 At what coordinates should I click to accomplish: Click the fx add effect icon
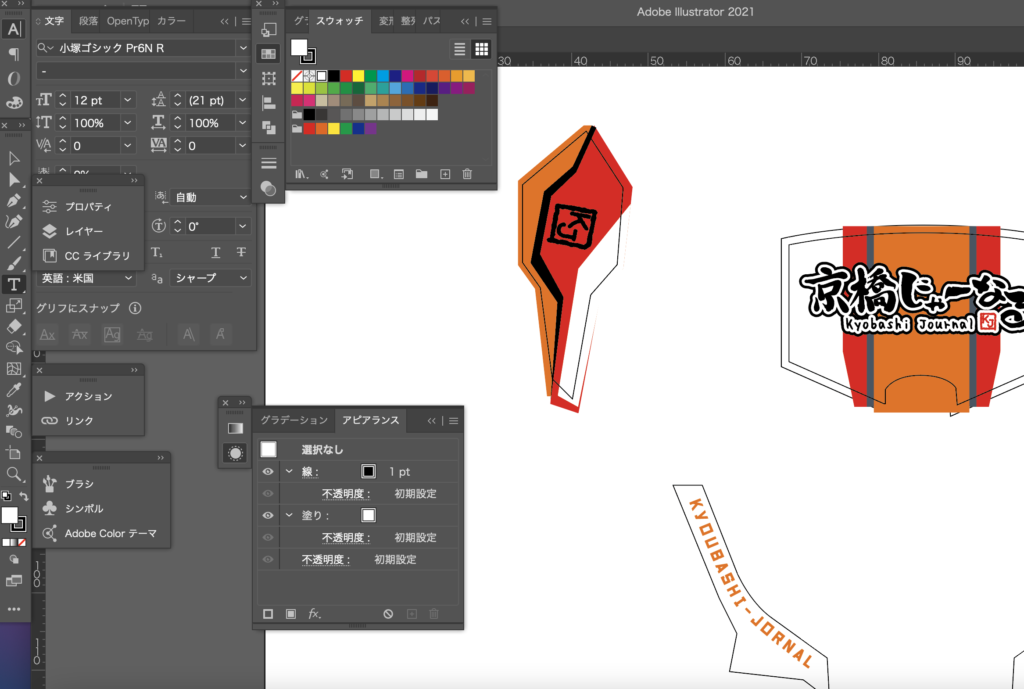[313, 613]
